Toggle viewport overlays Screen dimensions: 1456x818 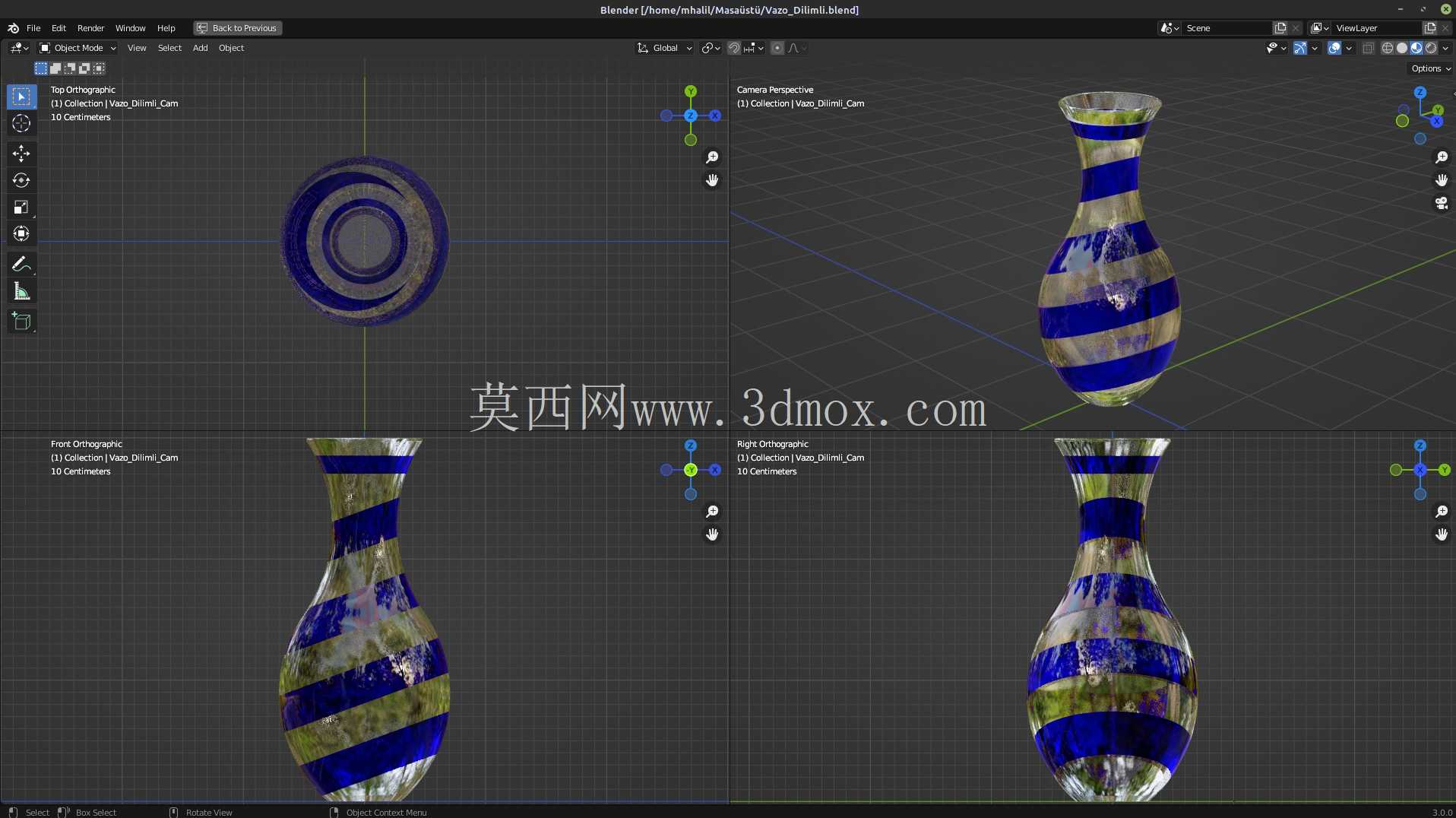[x=1334, y=48]
